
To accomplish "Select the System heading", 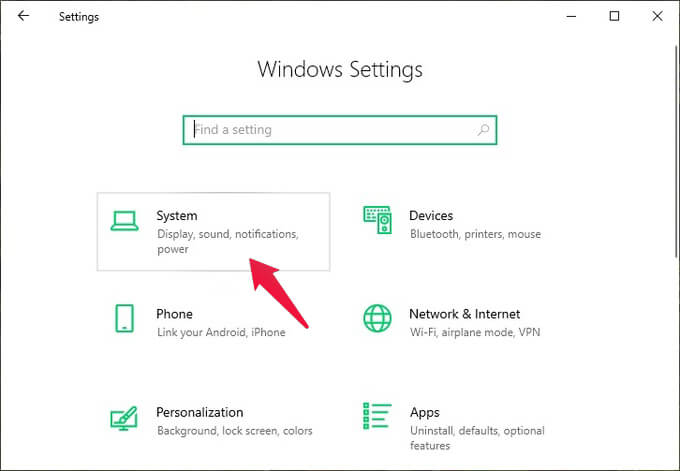I will (x=177, y=216).
